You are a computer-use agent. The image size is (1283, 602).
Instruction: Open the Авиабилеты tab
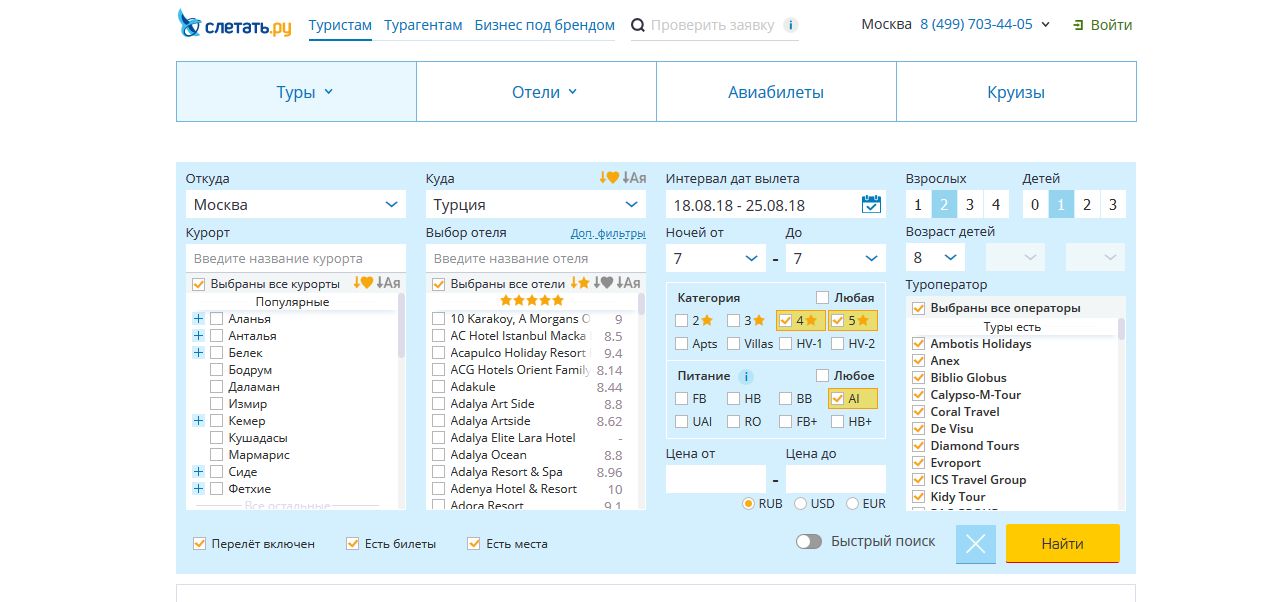776,92
